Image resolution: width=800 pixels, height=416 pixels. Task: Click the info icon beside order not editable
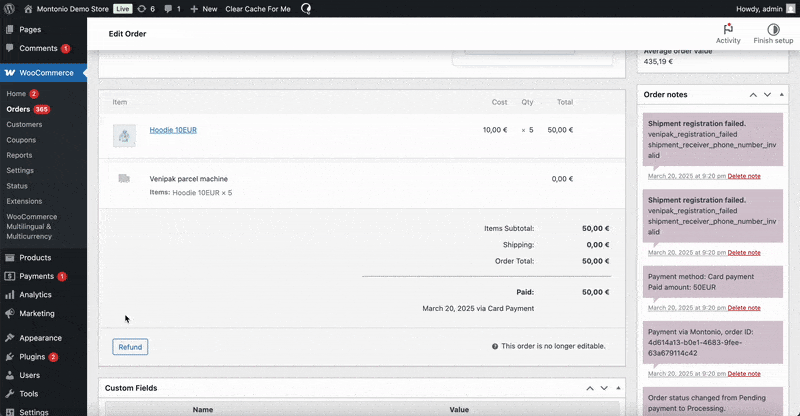494,346
